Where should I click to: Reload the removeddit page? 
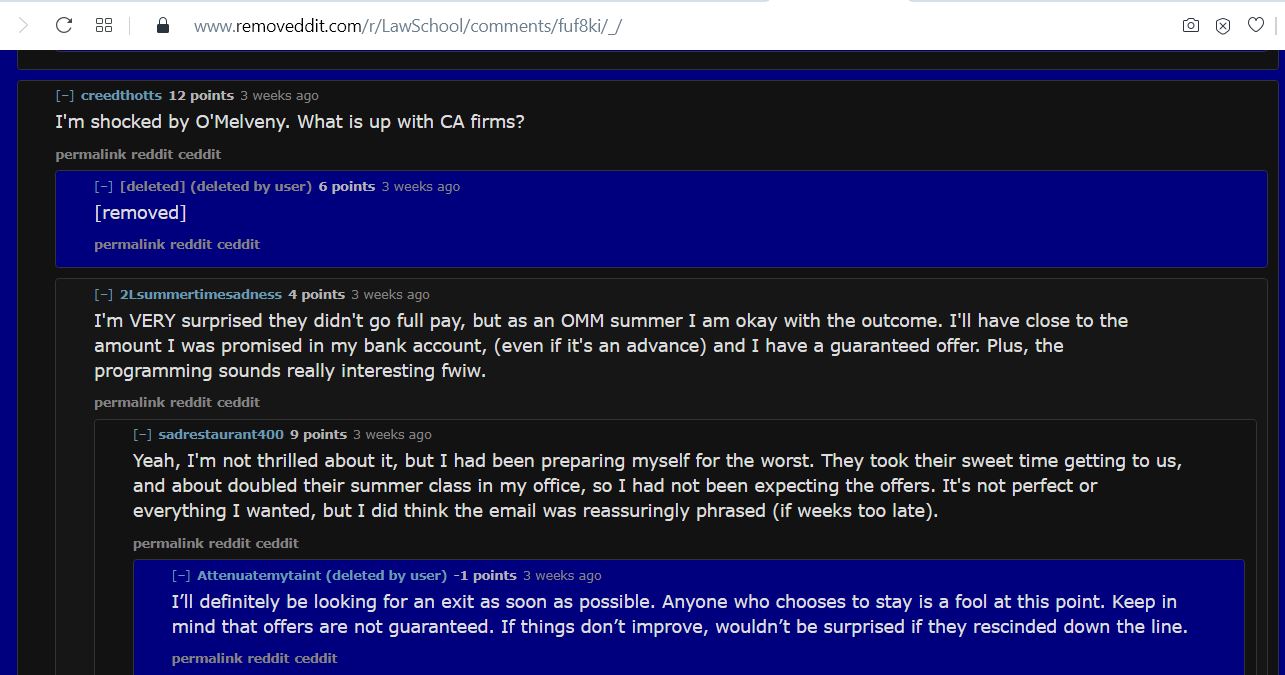coord(64,25)
